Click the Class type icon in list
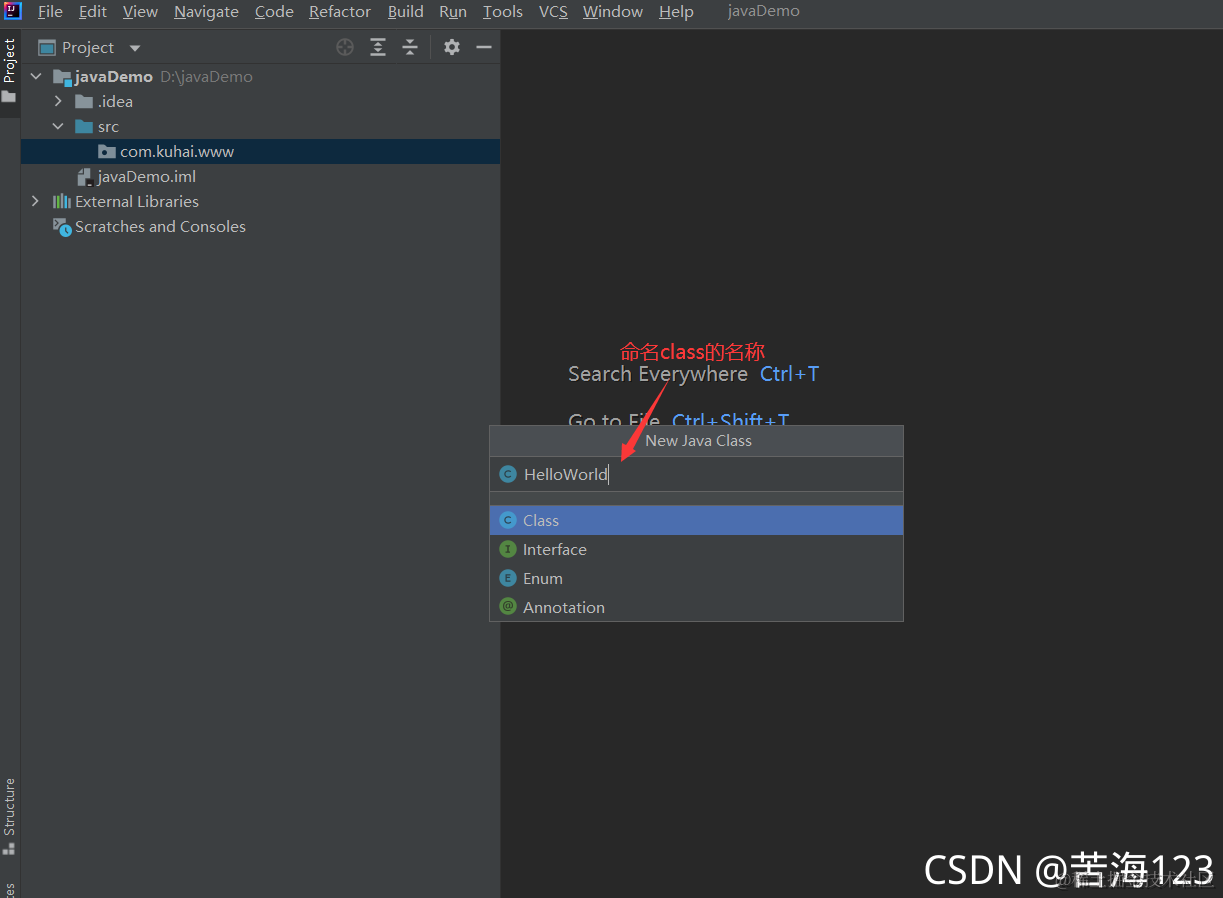1223x898 pixels. tap(508, 520)
